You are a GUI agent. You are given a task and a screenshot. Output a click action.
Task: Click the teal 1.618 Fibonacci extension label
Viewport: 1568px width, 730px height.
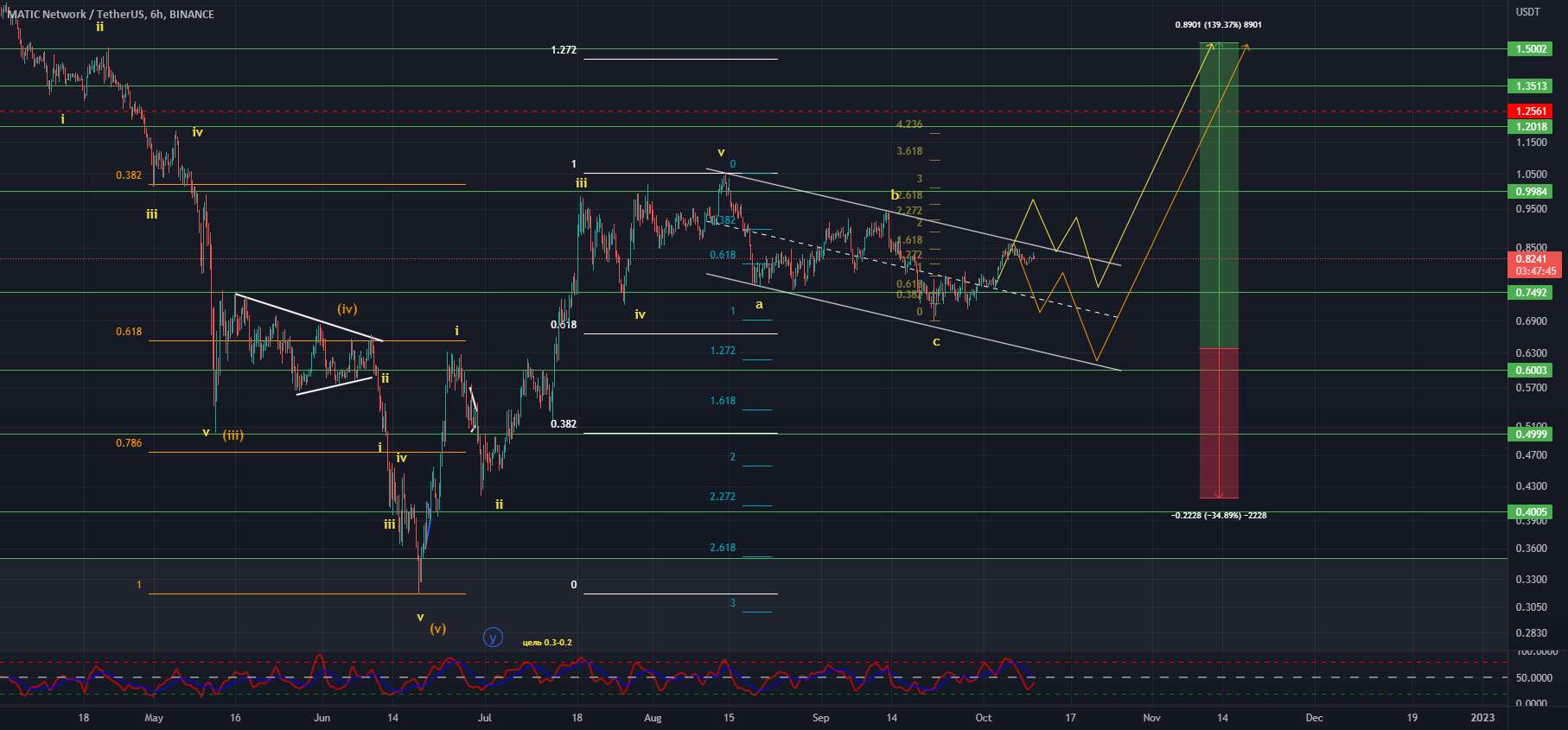tap(723, 401)
